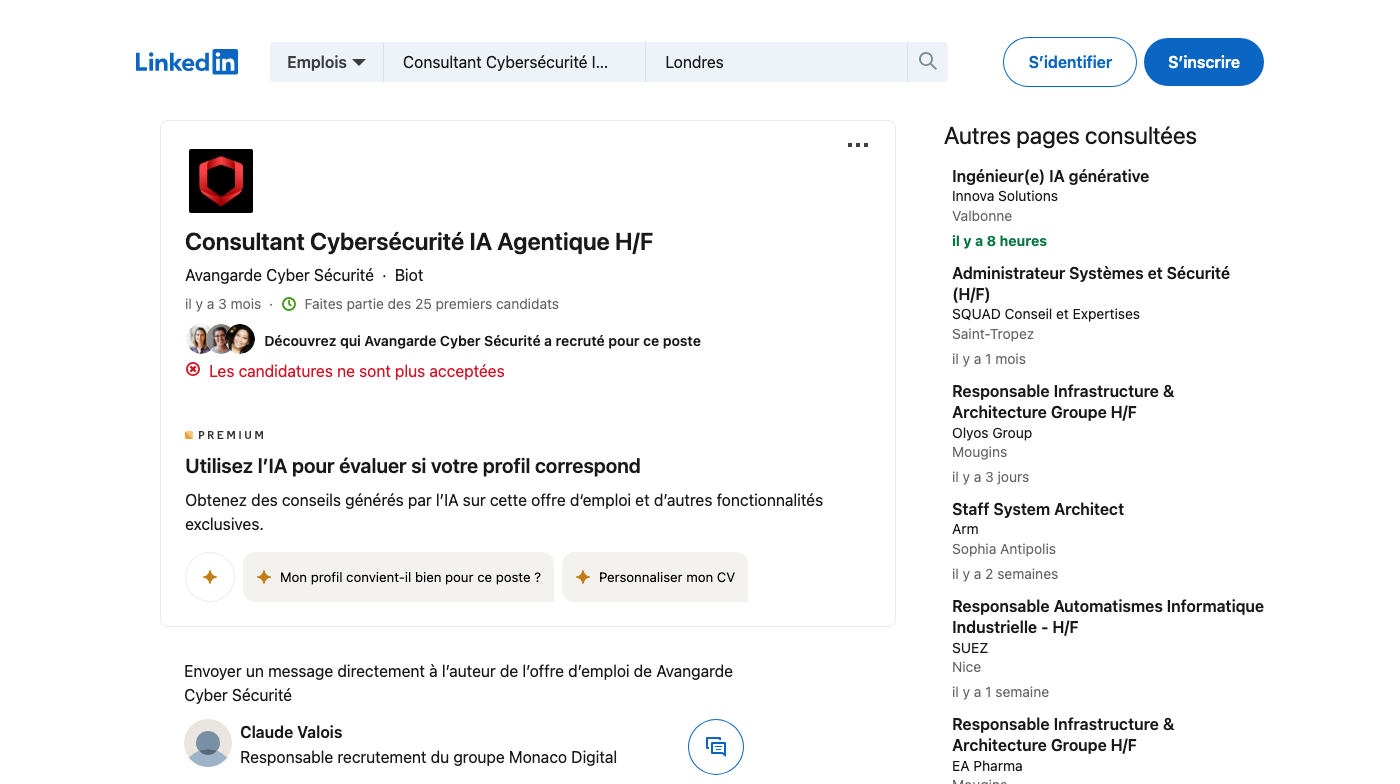Open the LinkedIn logo home link
Image resolution: width=1400 pixels, height=784 pixels.
pos(187,62)
